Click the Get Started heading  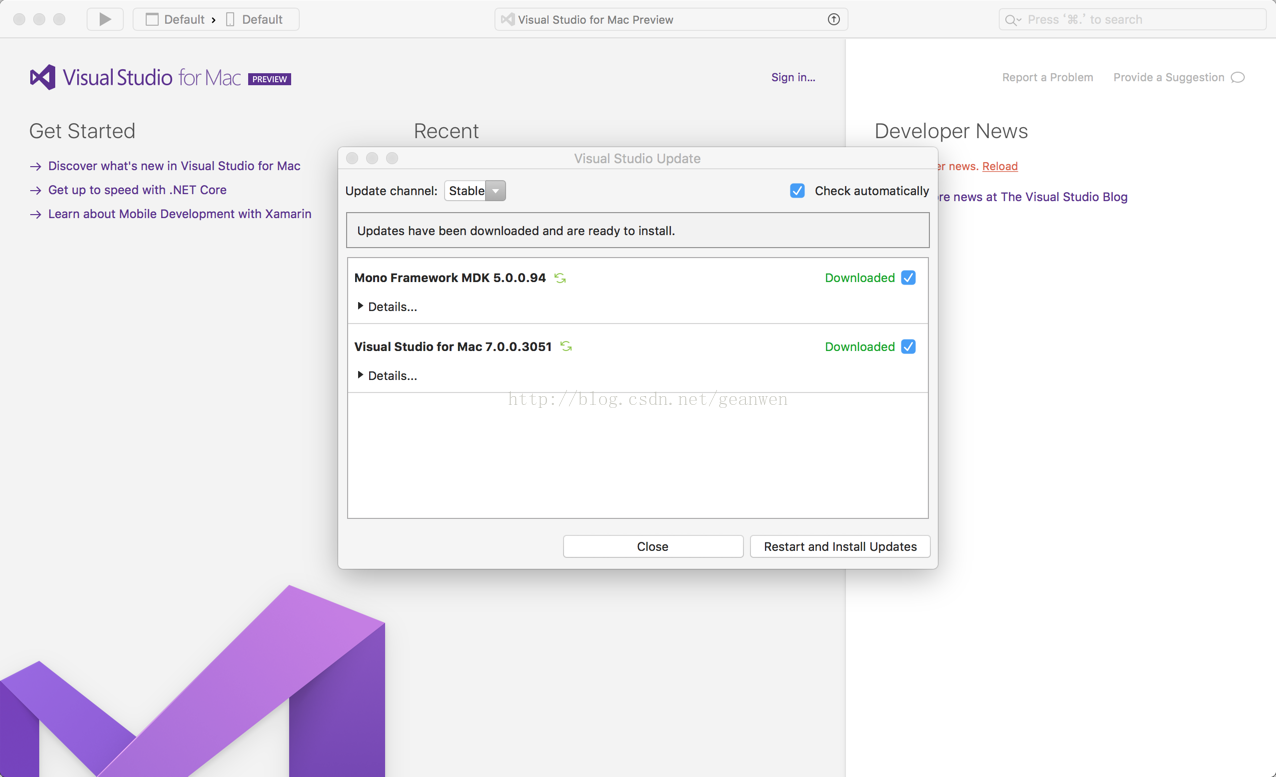coord(82,131)
